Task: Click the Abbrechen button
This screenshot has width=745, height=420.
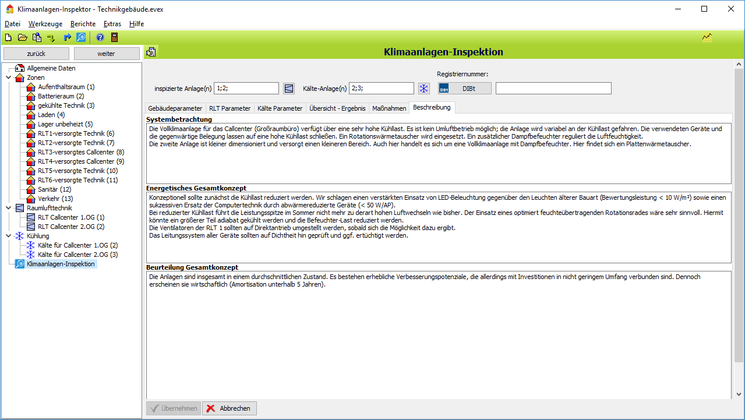Action: click(229, 408)
